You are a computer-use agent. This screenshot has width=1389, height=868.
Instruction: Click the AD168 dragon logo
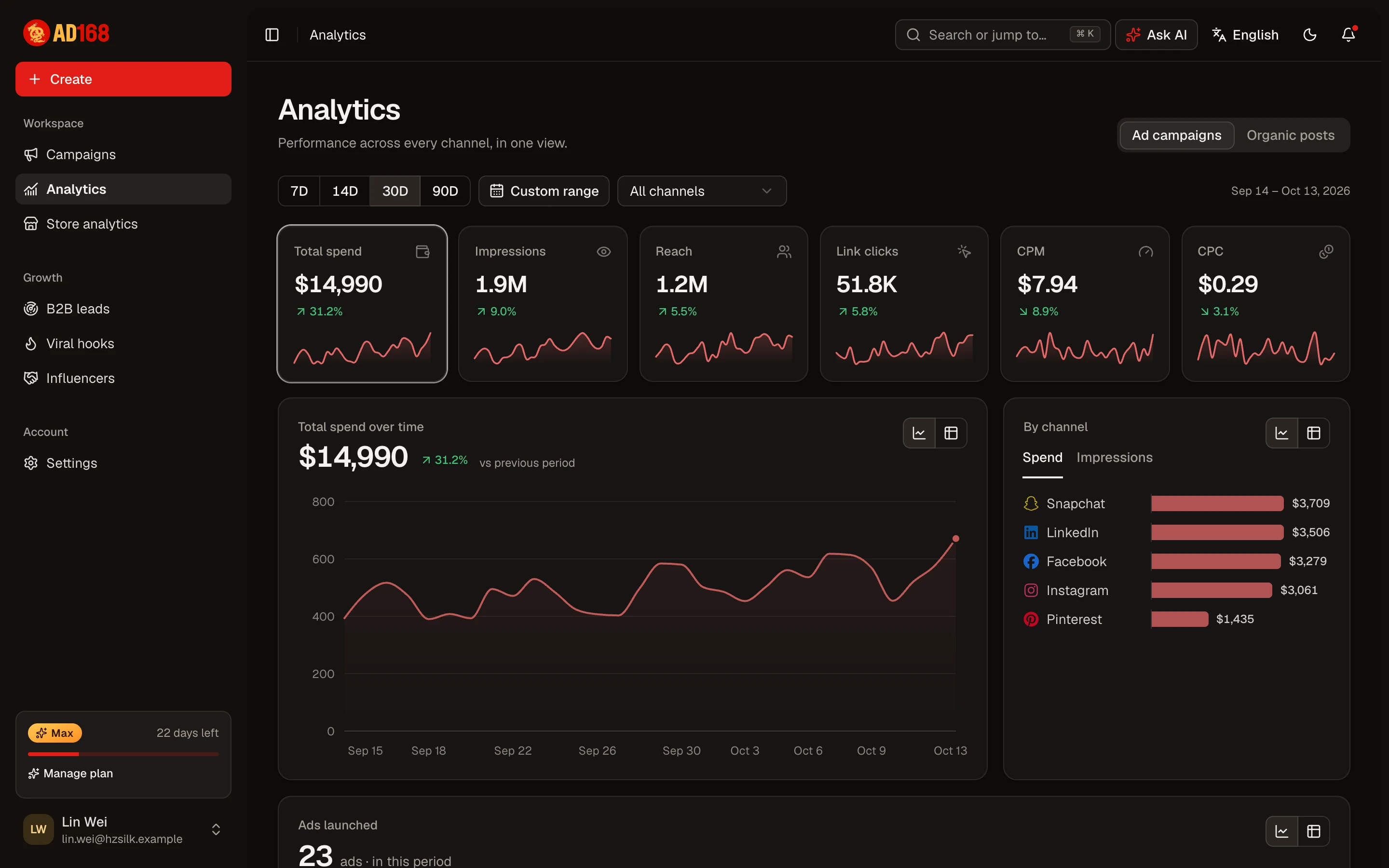pyautogui.click(x=66, y=33)
